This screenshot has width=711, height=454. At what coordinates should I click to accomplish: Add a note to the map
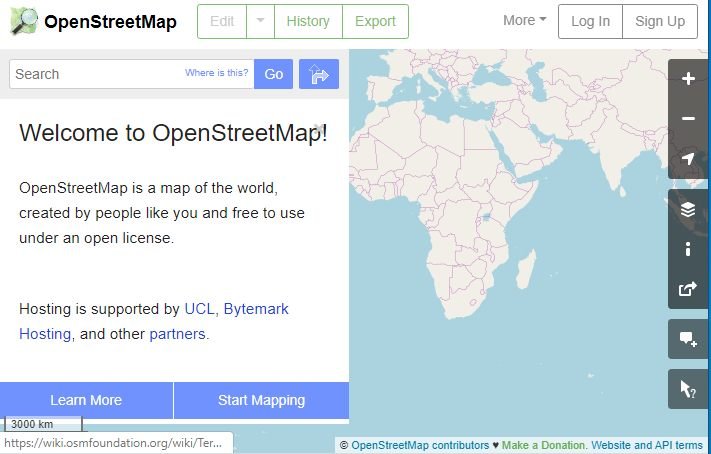coord(688,340)
